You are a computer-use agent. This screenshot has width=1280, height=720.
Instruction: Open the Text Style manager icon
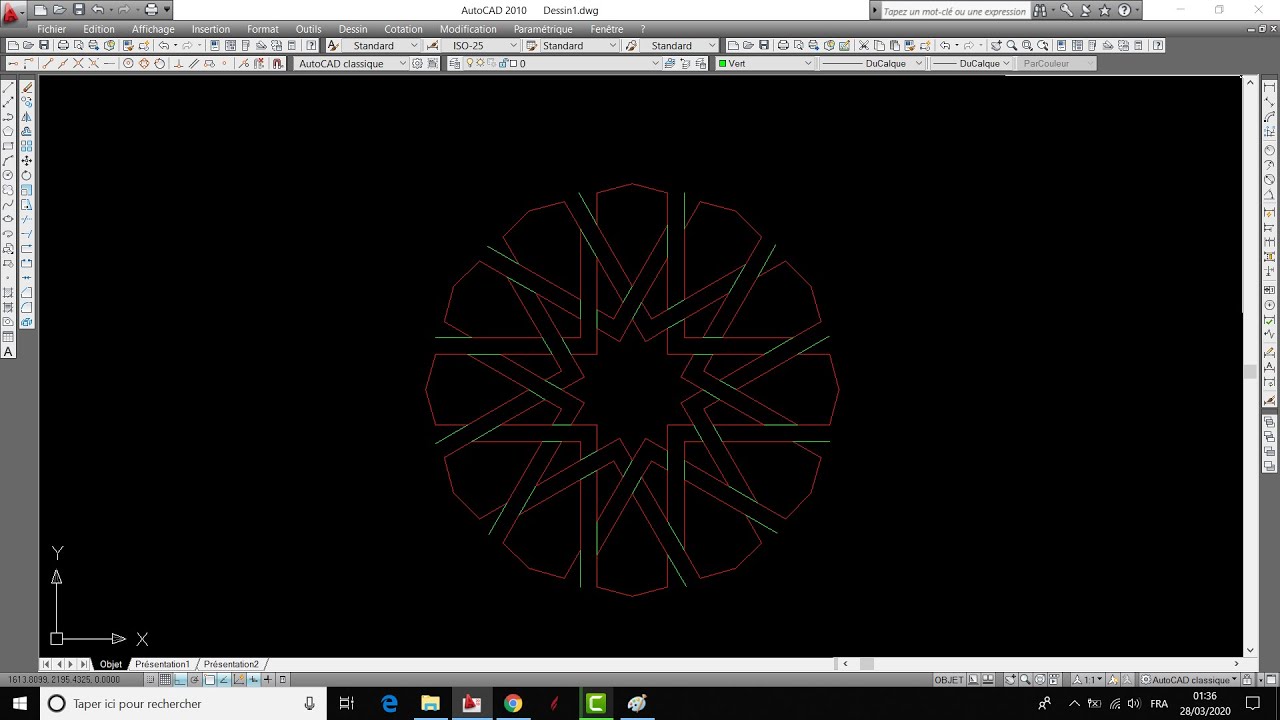(332, 45)
